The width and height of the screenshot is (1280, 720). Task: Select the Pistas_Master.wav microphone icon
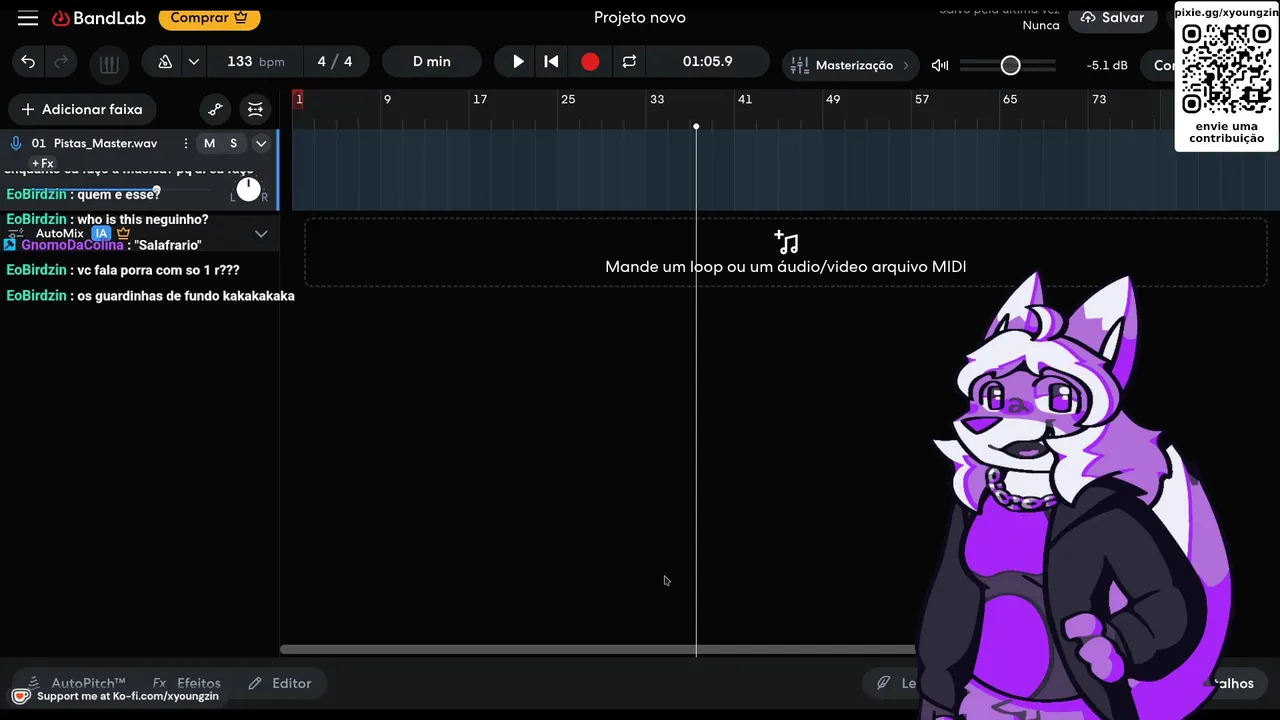tap(16, 143)
